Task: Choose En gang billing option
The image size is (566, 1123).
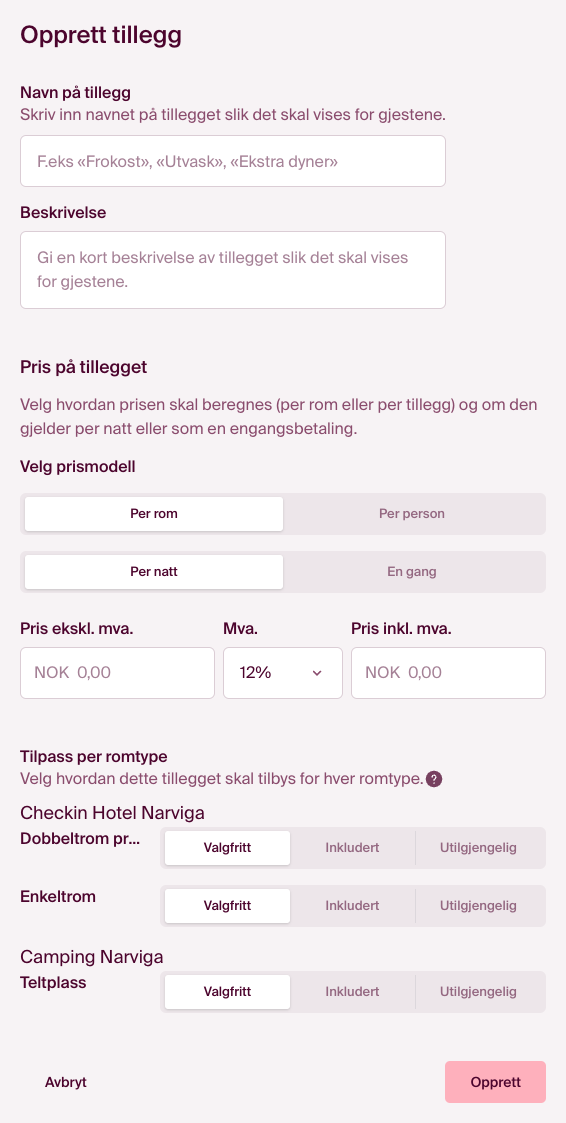Action: (x=412, y=572)
